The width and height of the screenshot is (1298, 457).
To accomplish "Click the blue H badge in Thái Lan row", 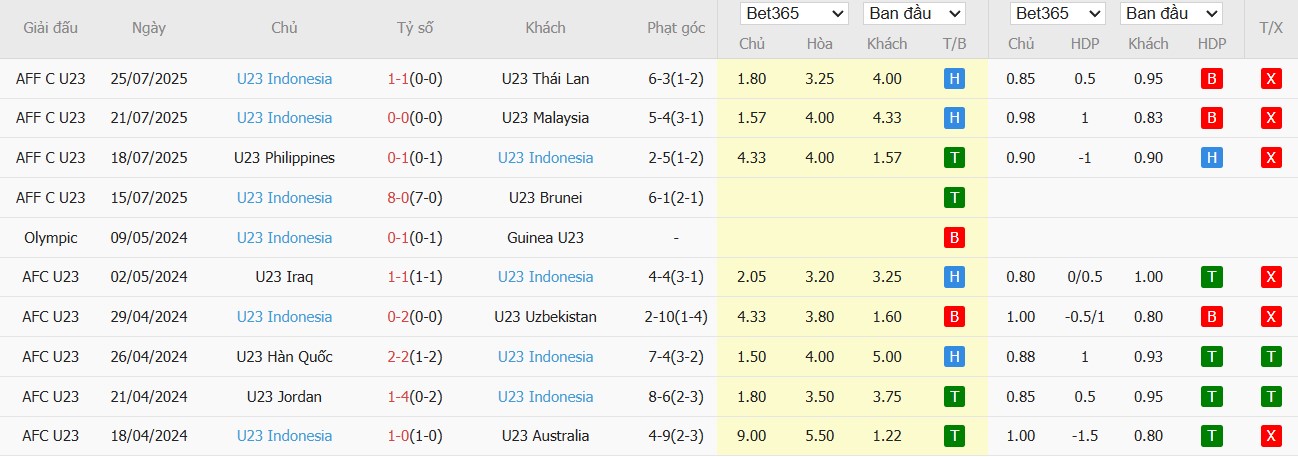I will pos(954,79).
